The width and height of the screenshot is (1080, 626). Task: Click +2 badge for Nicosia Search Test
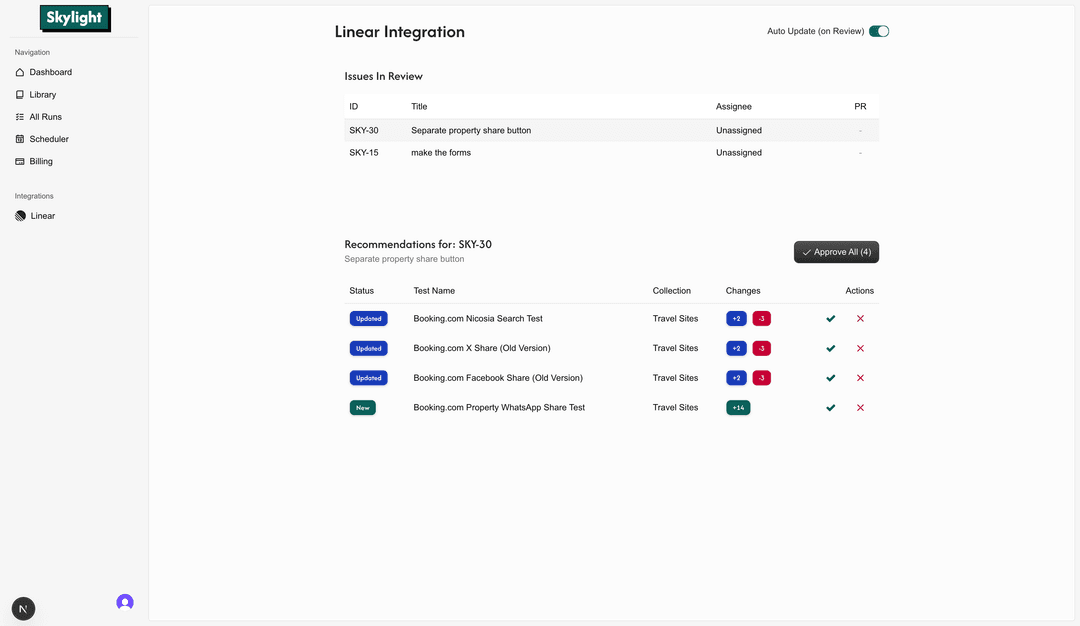tap(736, 319)
